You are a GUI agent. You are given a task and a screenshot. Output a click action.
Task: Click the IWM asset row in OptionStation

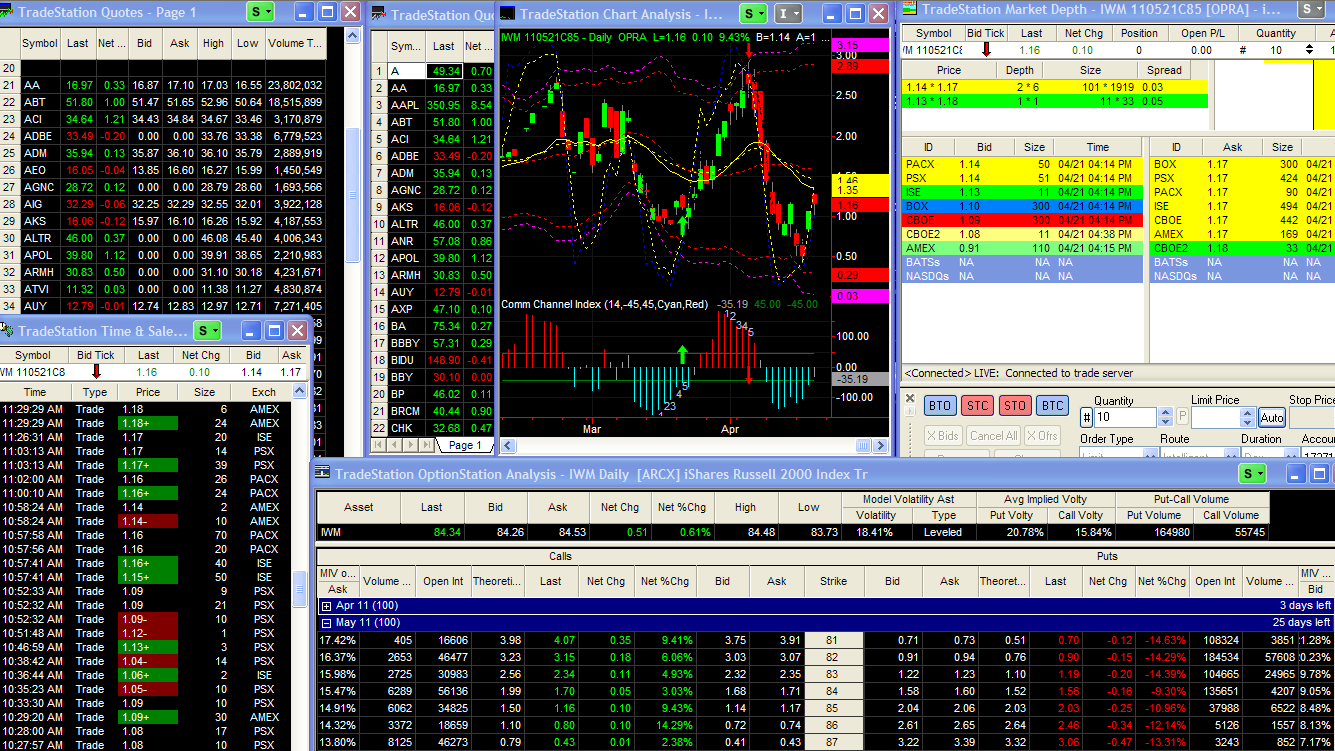pos(793,532)
